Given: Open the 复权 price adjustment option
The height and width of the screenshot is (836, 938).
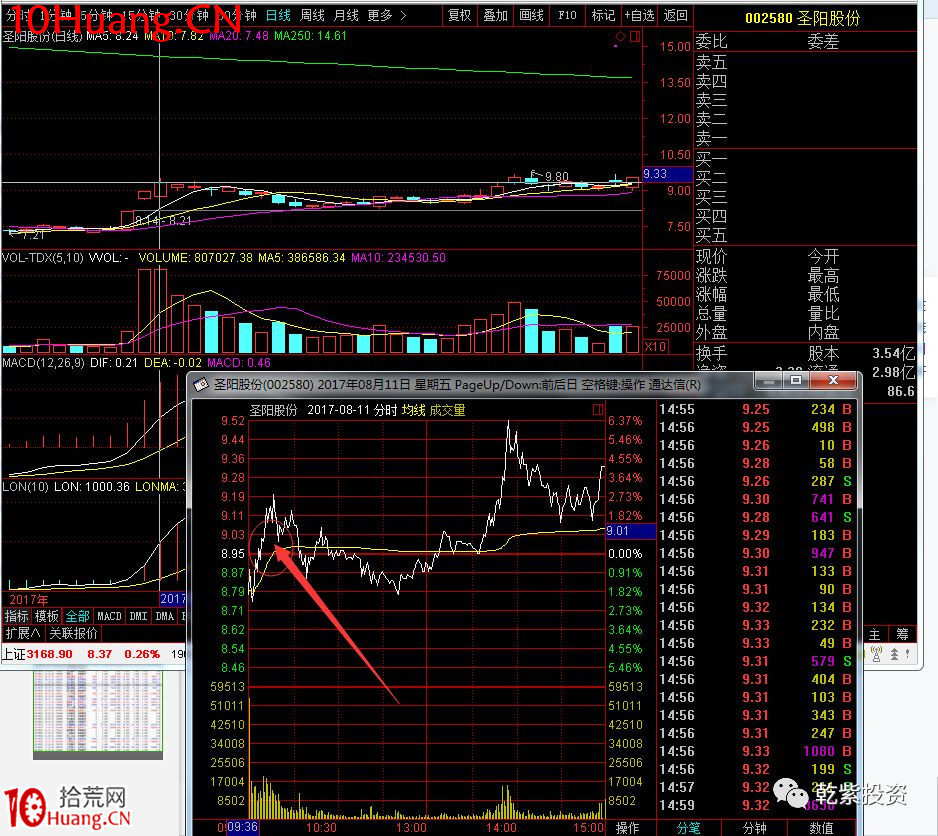Looking at the screenshot, I should click(459, 15).
